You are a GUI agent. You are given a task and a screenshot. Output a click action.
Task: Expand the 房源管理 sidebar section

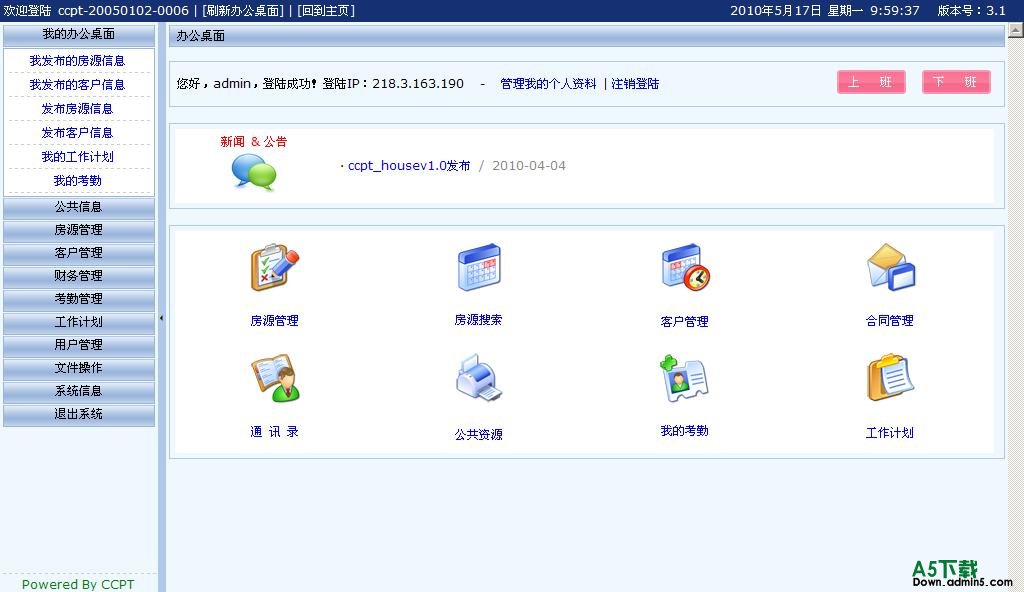click(x=79, y=230)
